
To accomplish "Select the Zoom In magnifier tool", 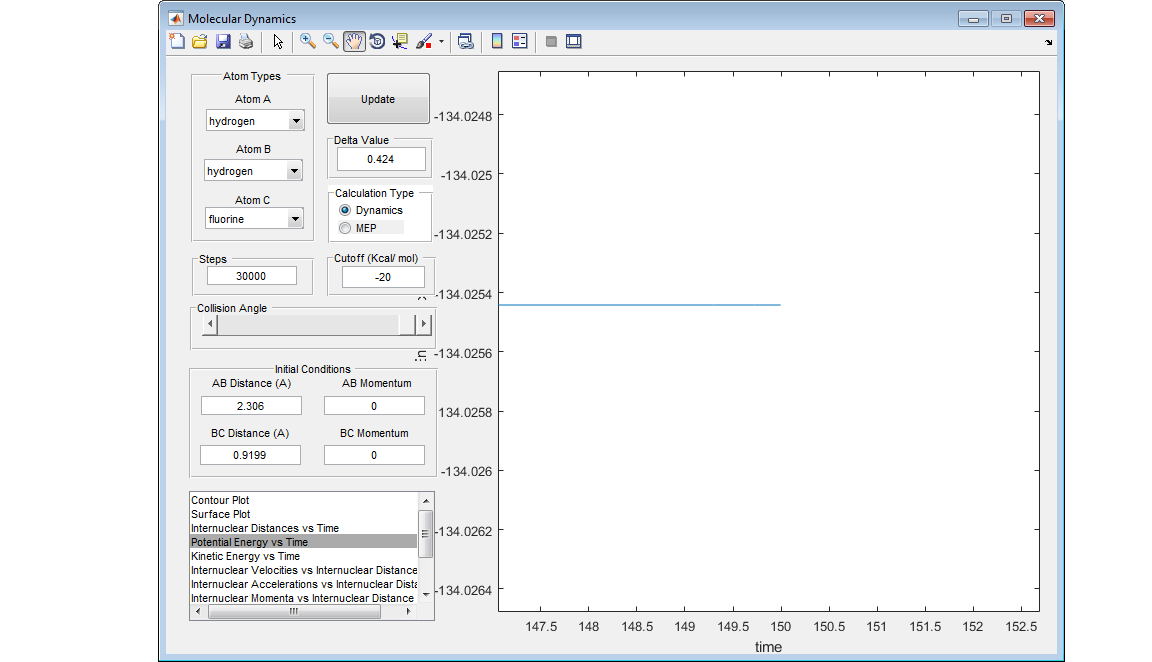I will (x=308, y=42).
